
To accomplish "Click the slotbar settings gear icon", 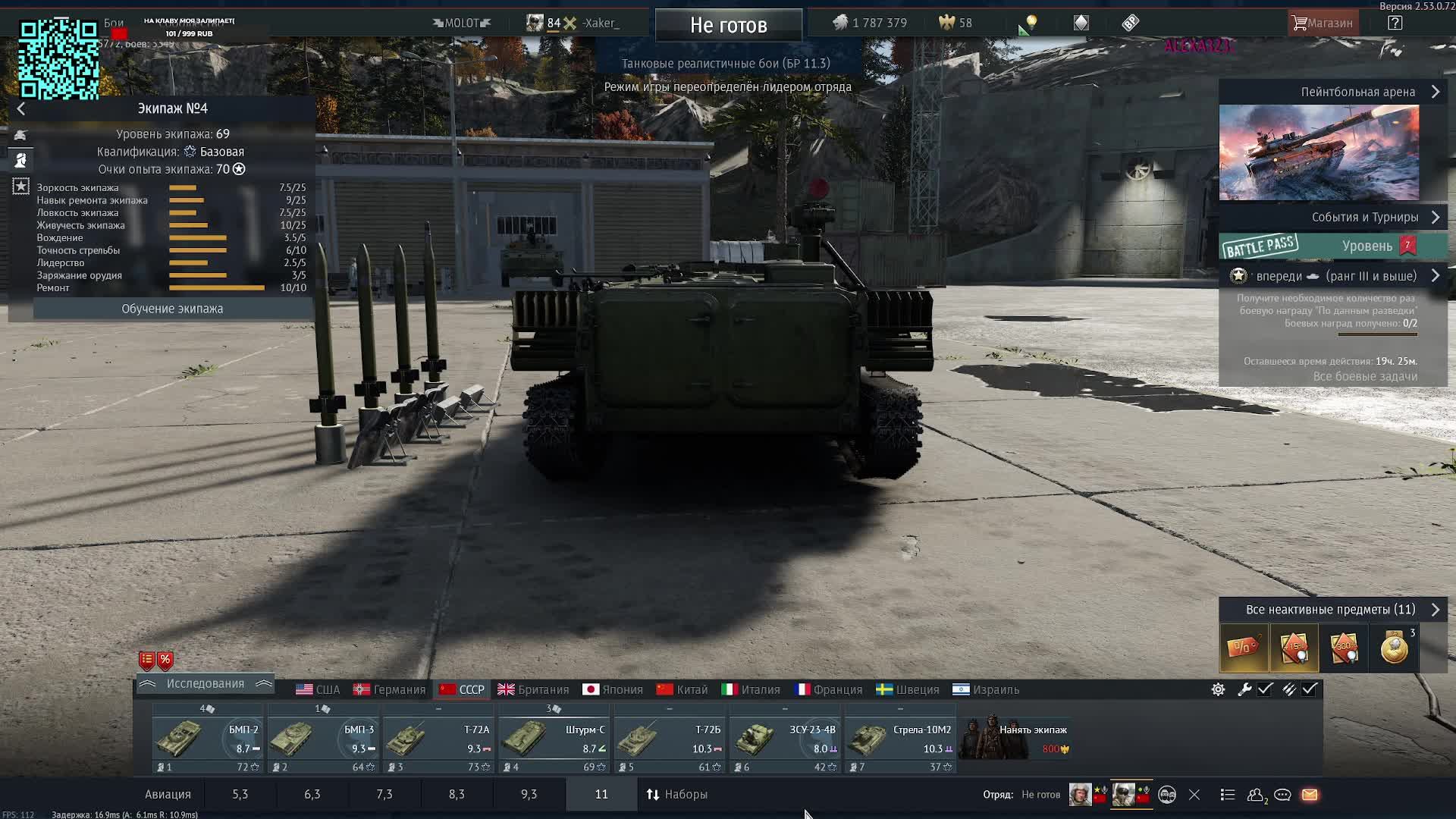I will 1218,689.
